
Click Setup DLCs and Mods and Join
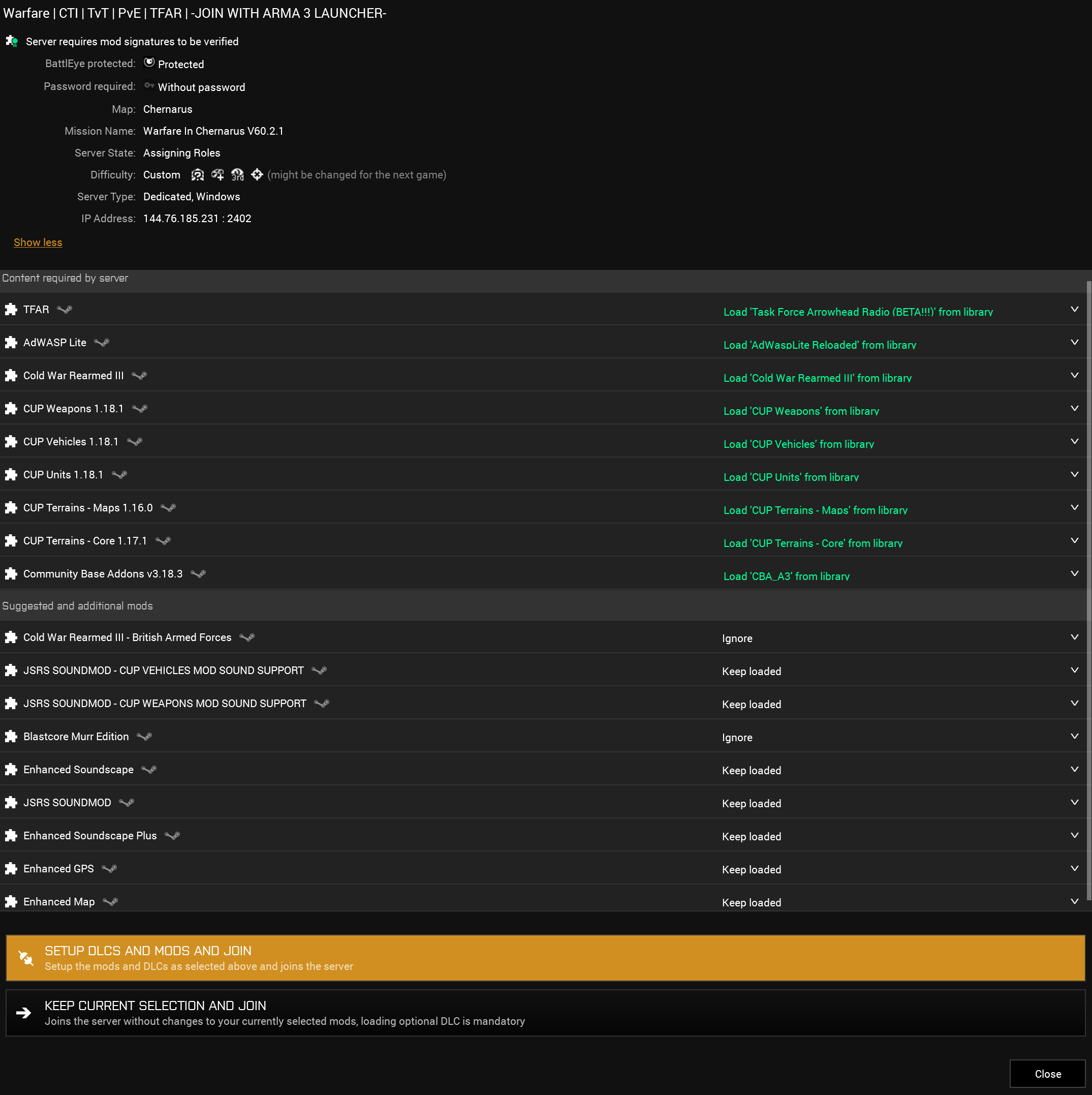[545, 958]
